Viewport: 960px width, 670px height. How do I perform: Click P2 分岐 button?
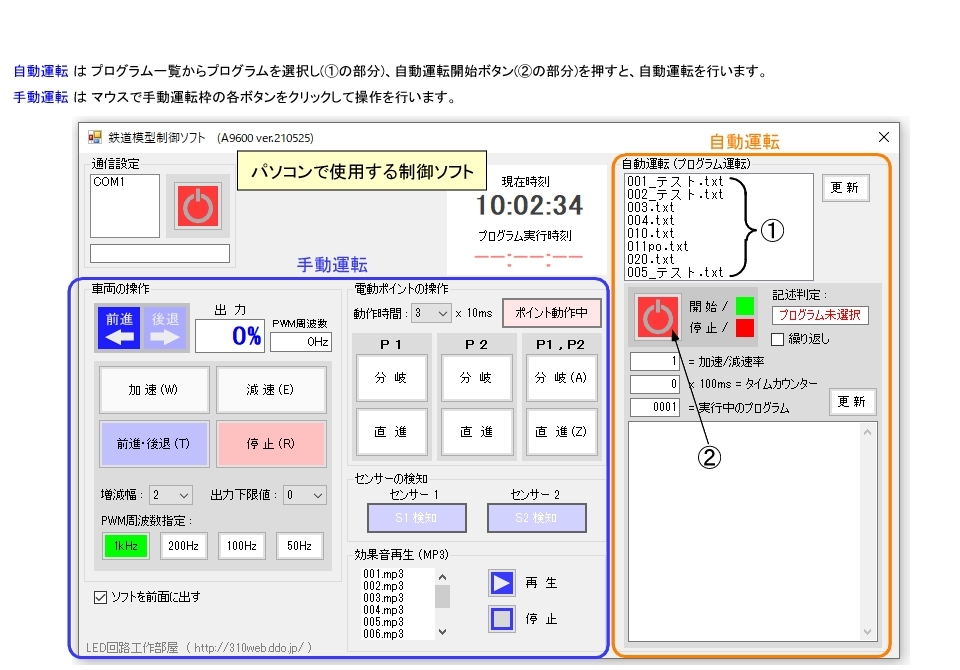(x=476, y=378)
